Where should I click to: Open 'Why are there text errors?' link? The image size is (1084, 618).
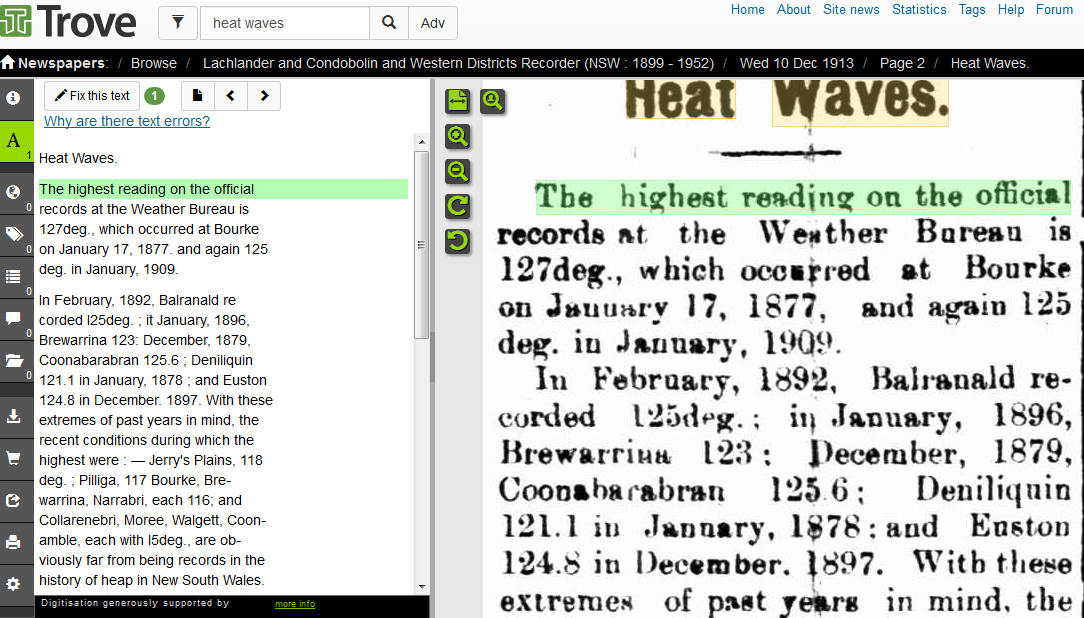coord(127,122)
